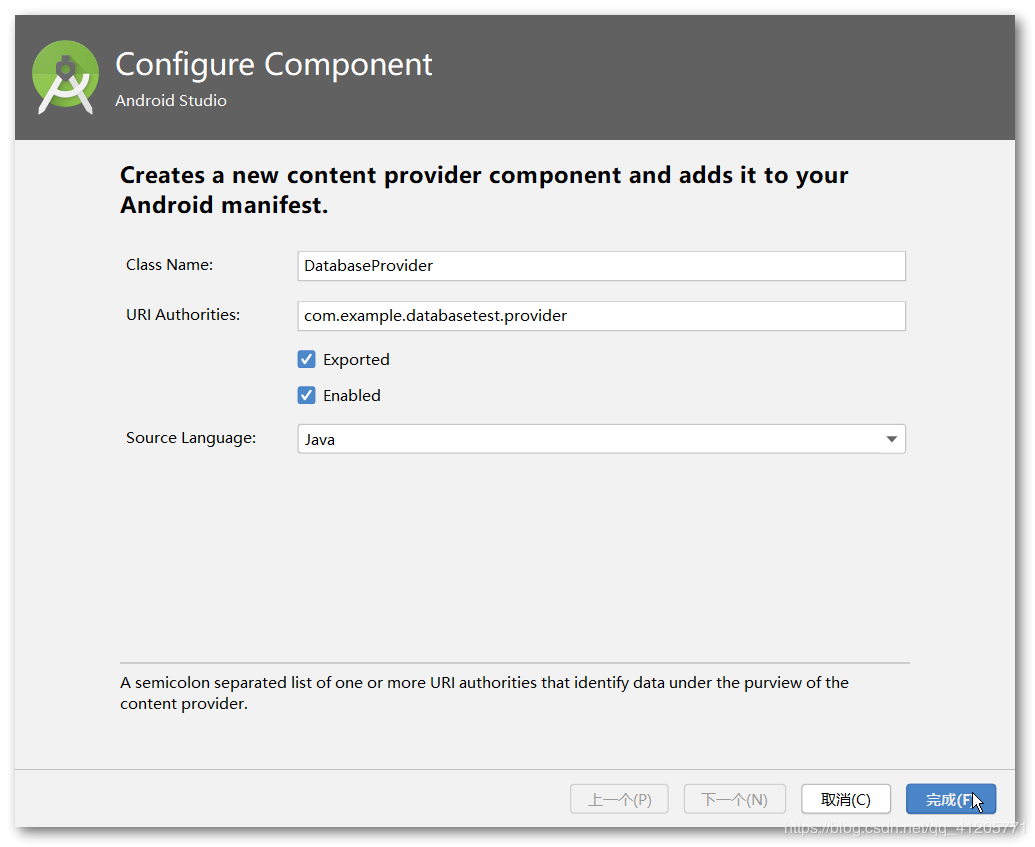Click the Class Name label
Viewport: 1035px width, 847px height.
pos(170,265)
